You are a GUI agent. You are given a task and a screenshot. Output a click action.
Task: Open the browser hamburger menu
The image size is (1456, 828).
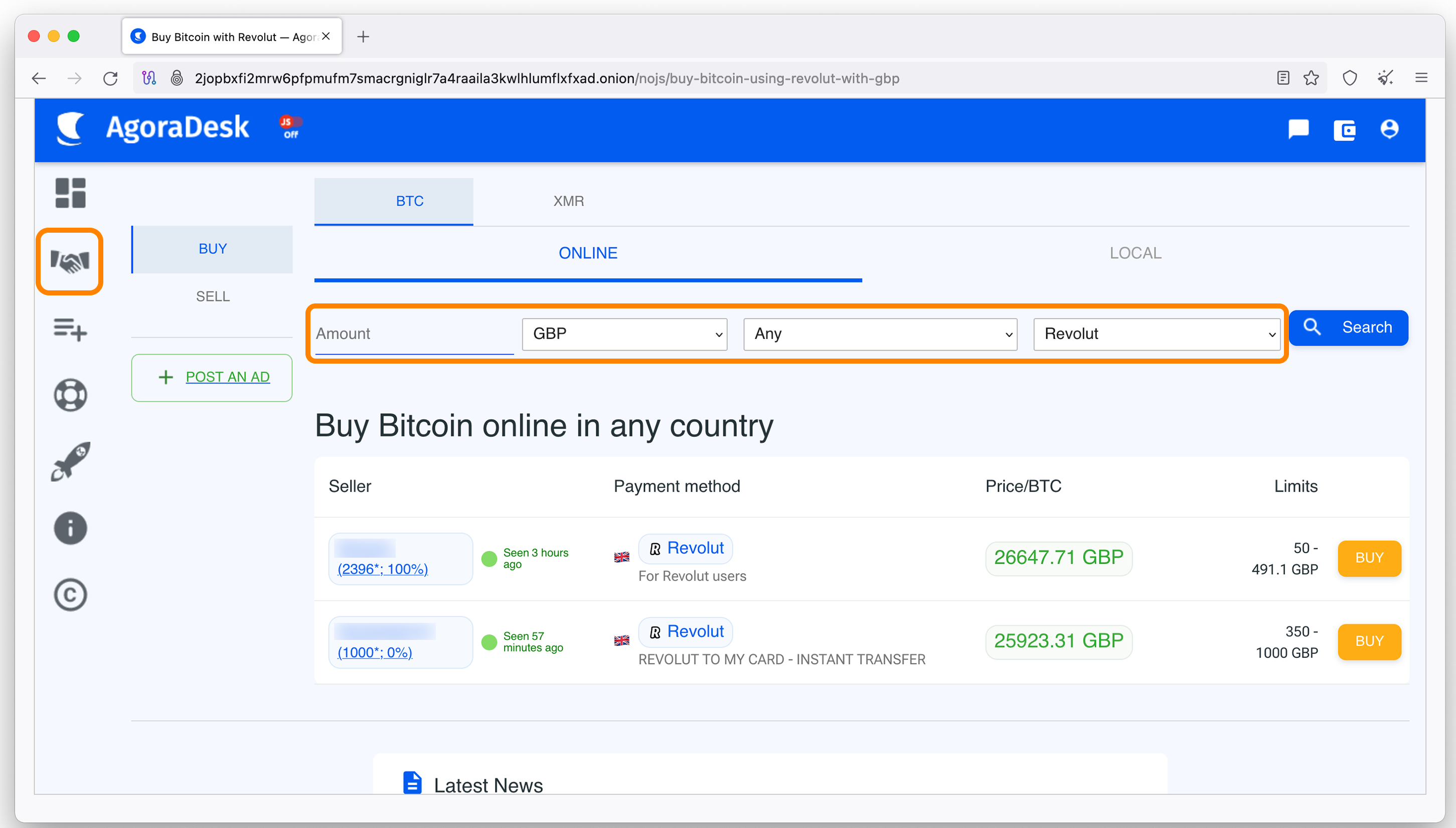[1421, 78]
